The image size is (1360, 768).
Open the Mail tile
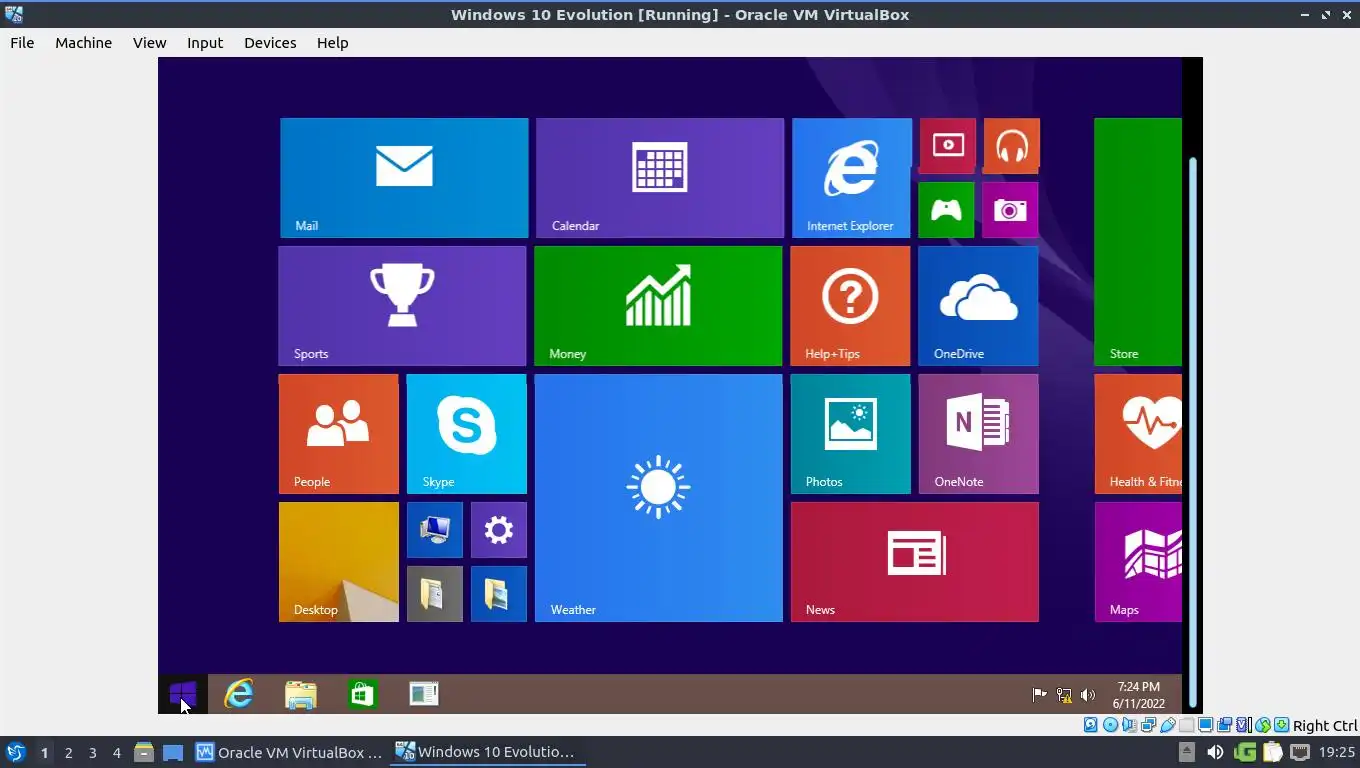pos(404,178)
